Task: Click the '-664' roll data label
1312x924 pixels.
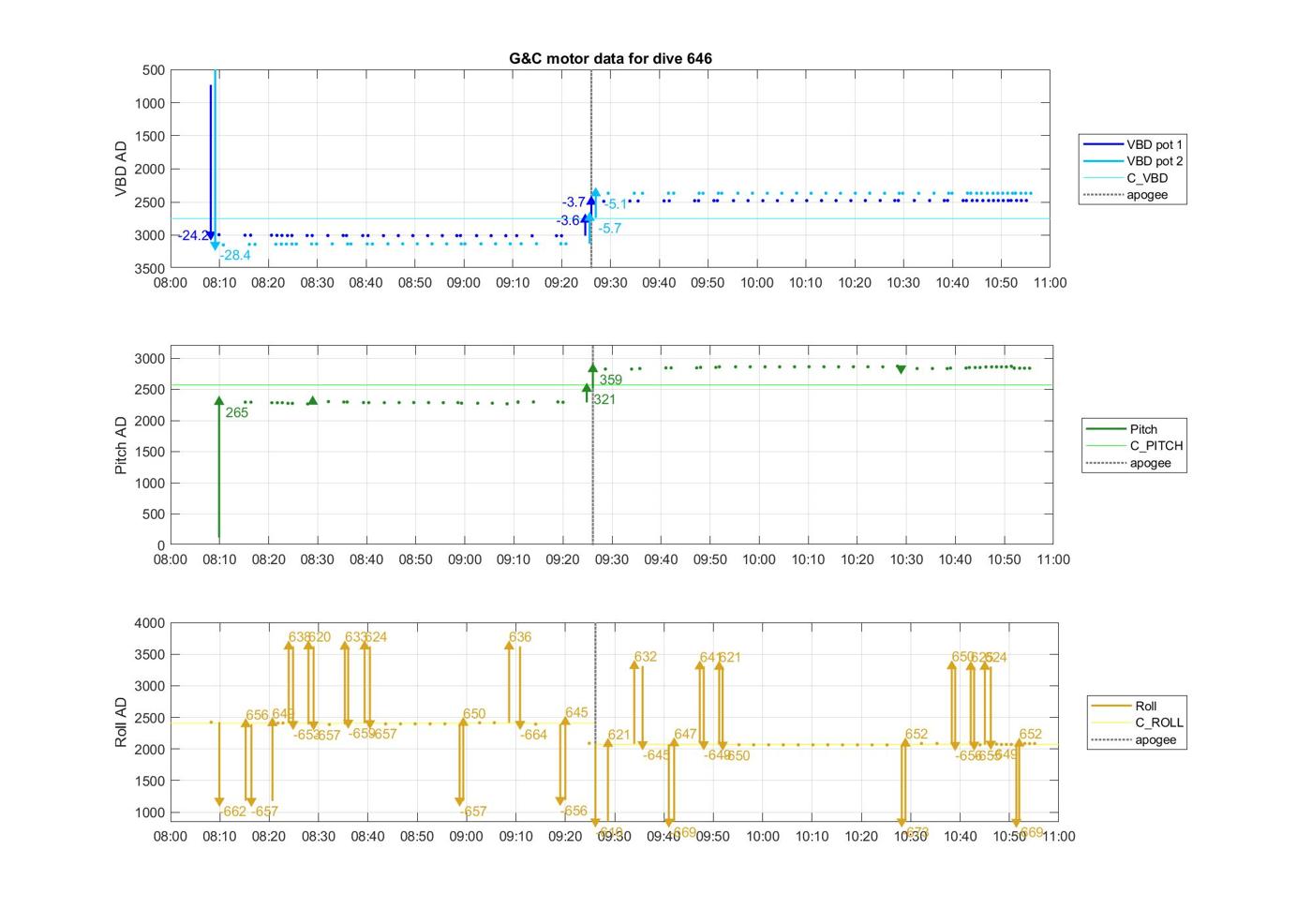Action: click(x=533, y=735)
